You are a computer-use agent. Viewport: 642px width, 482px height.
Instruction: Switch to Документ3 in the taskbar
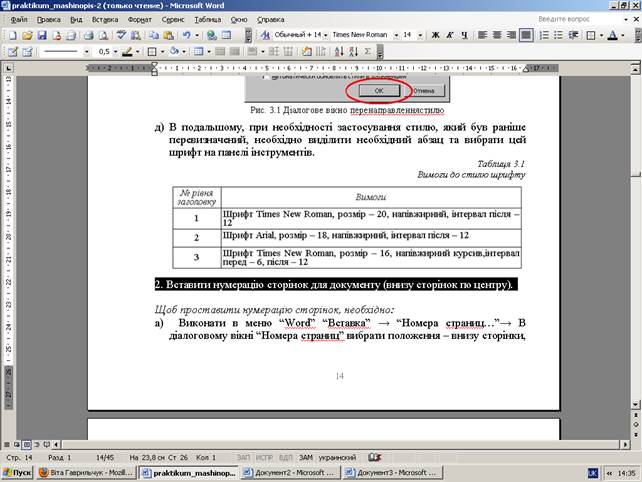pos(393,473)
